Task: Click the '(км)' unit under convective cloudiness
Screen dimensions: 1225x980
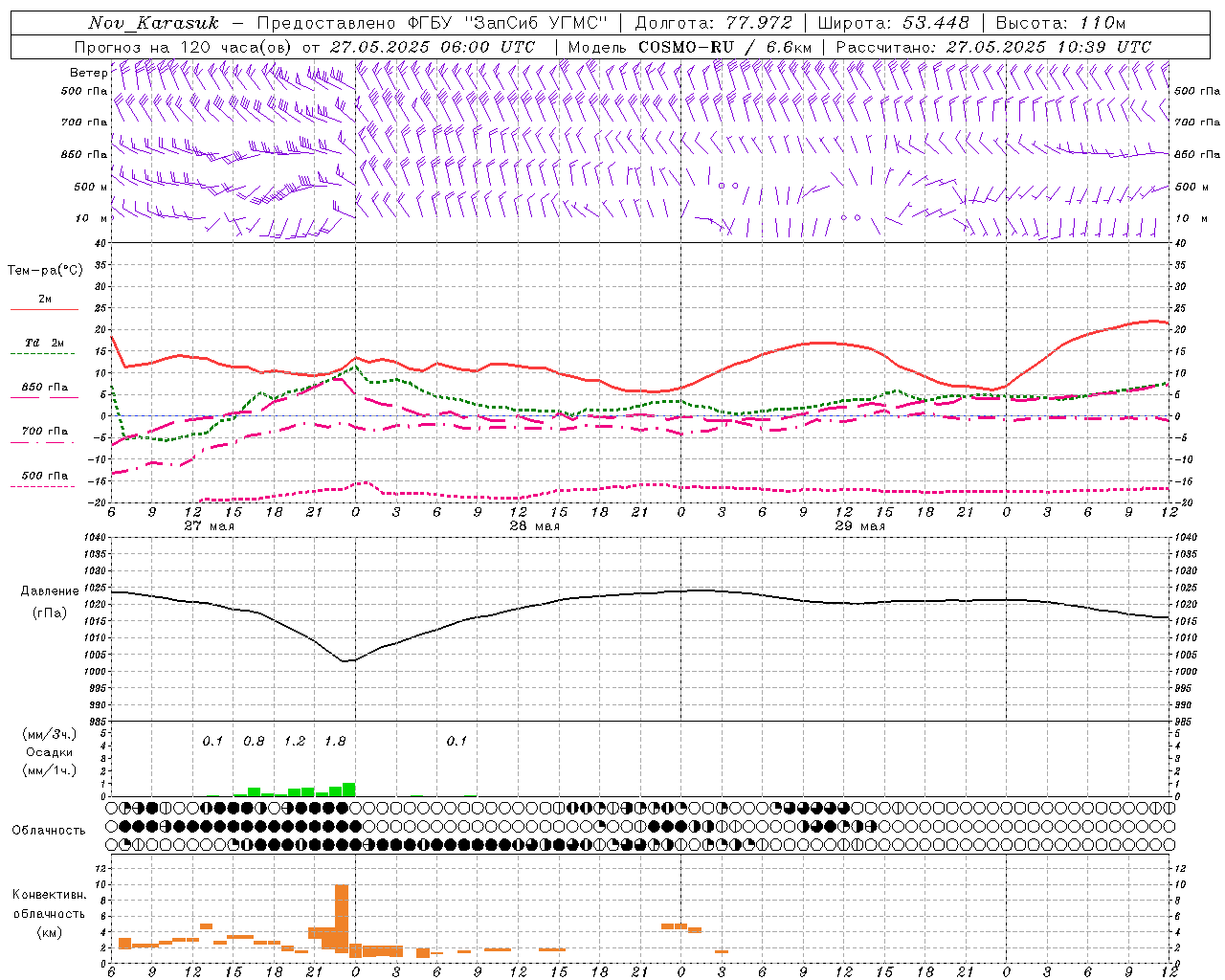Action: 49,932
